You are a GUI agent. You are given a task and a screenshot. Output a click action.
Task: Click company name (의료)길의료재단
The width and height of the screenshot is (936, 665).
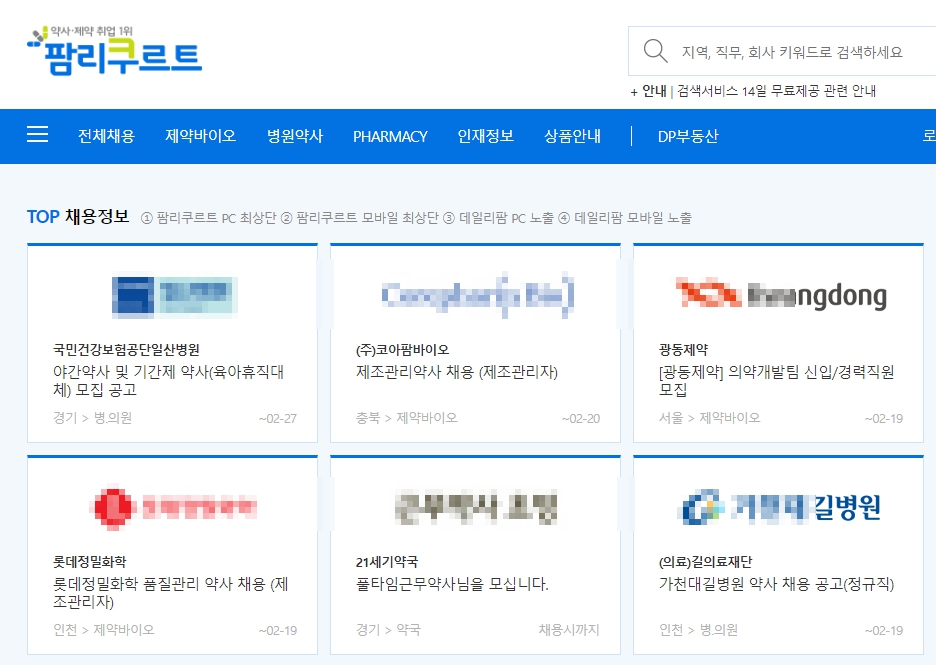point(706,562)
